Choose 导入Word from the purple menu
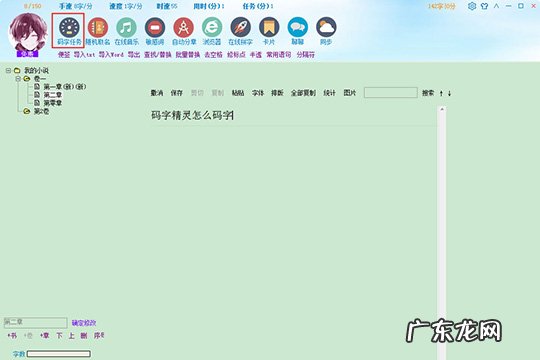This screenshot has width=540, height=360. coord(111,55)
